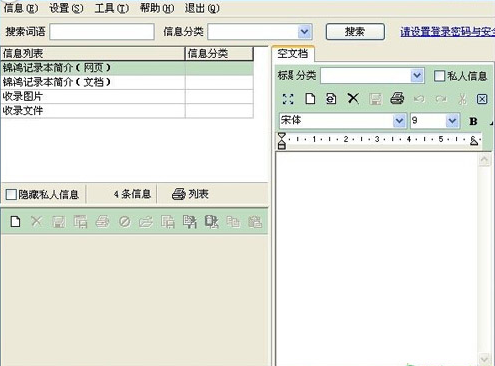Image resolution: width=495 pixels, height=366 pixels.
Task: Select the row 锦鸿记录本简介（网页）
Action: coord(127,68)
